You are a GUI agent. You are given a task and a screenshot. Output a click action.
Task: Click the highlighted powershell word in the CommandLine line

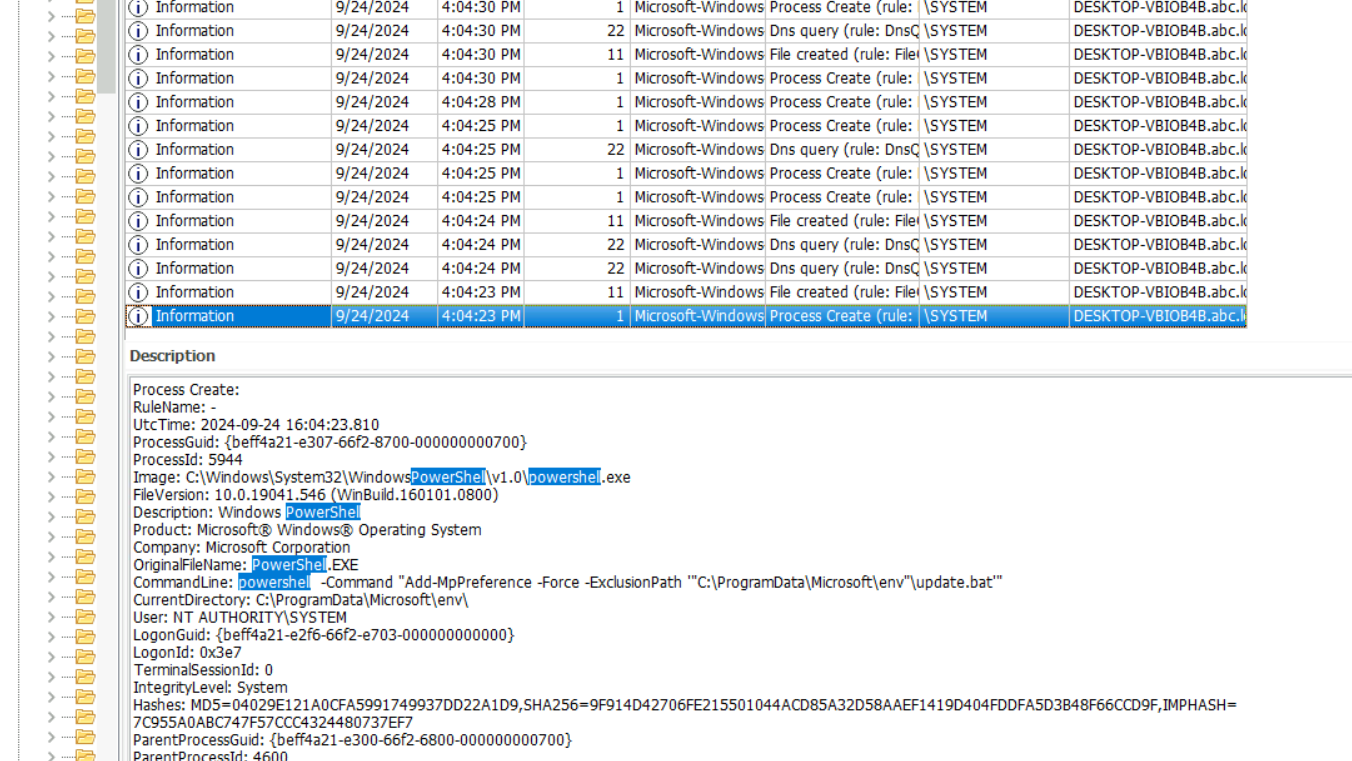coord(274,582)
